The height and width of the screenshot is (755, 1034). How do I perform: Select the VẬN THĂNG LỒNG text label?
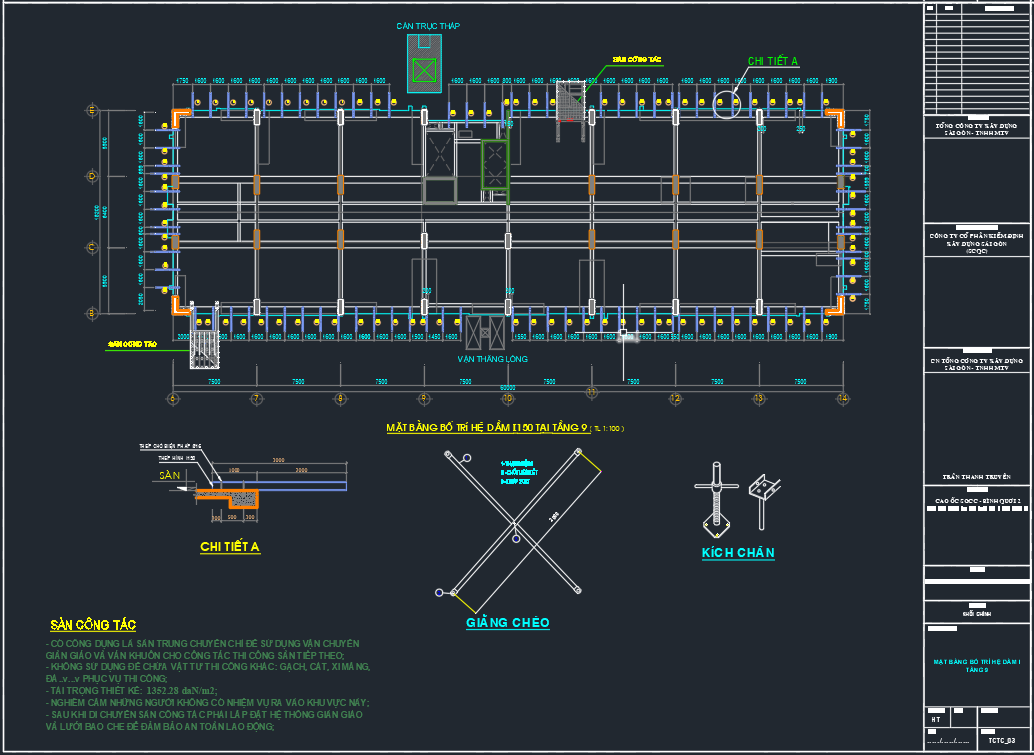(x=492, y=358)
